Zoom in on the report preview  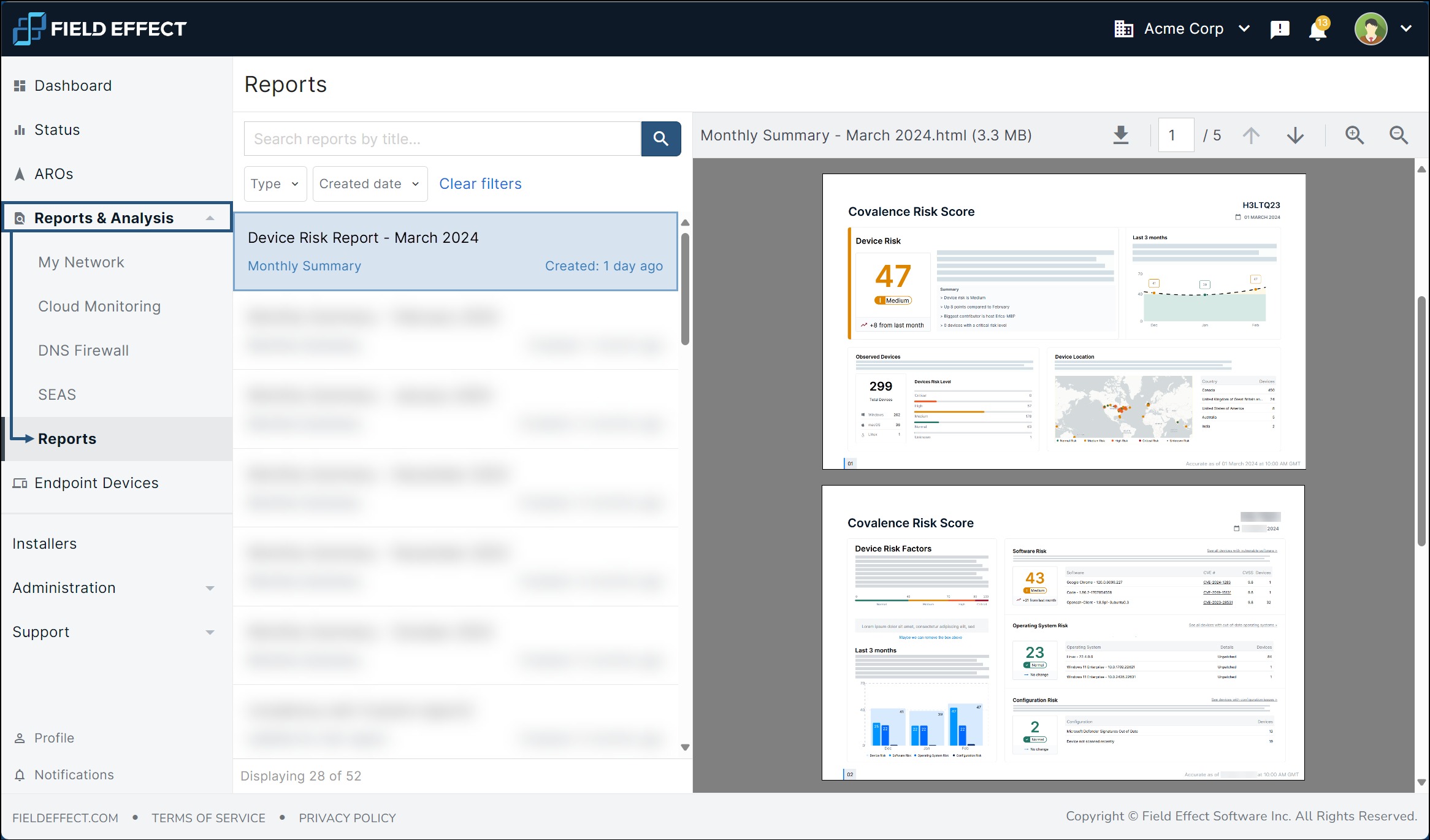point(1354,135)
